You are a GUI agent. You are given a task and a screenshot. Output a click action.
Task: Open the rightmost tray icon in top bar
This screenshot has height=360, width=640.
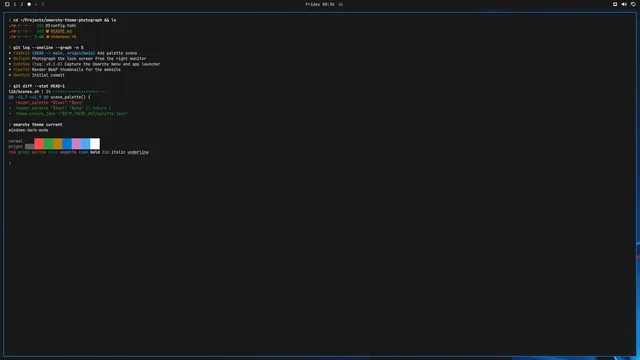[633, 4]
